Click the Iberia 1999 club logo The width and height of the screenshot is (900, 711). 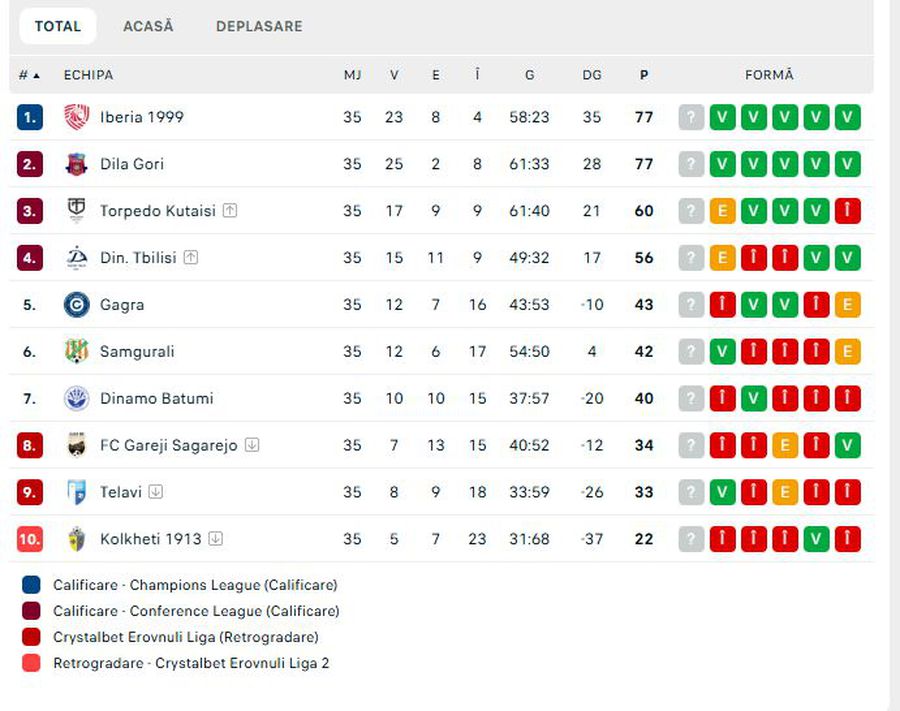point(77,117)
